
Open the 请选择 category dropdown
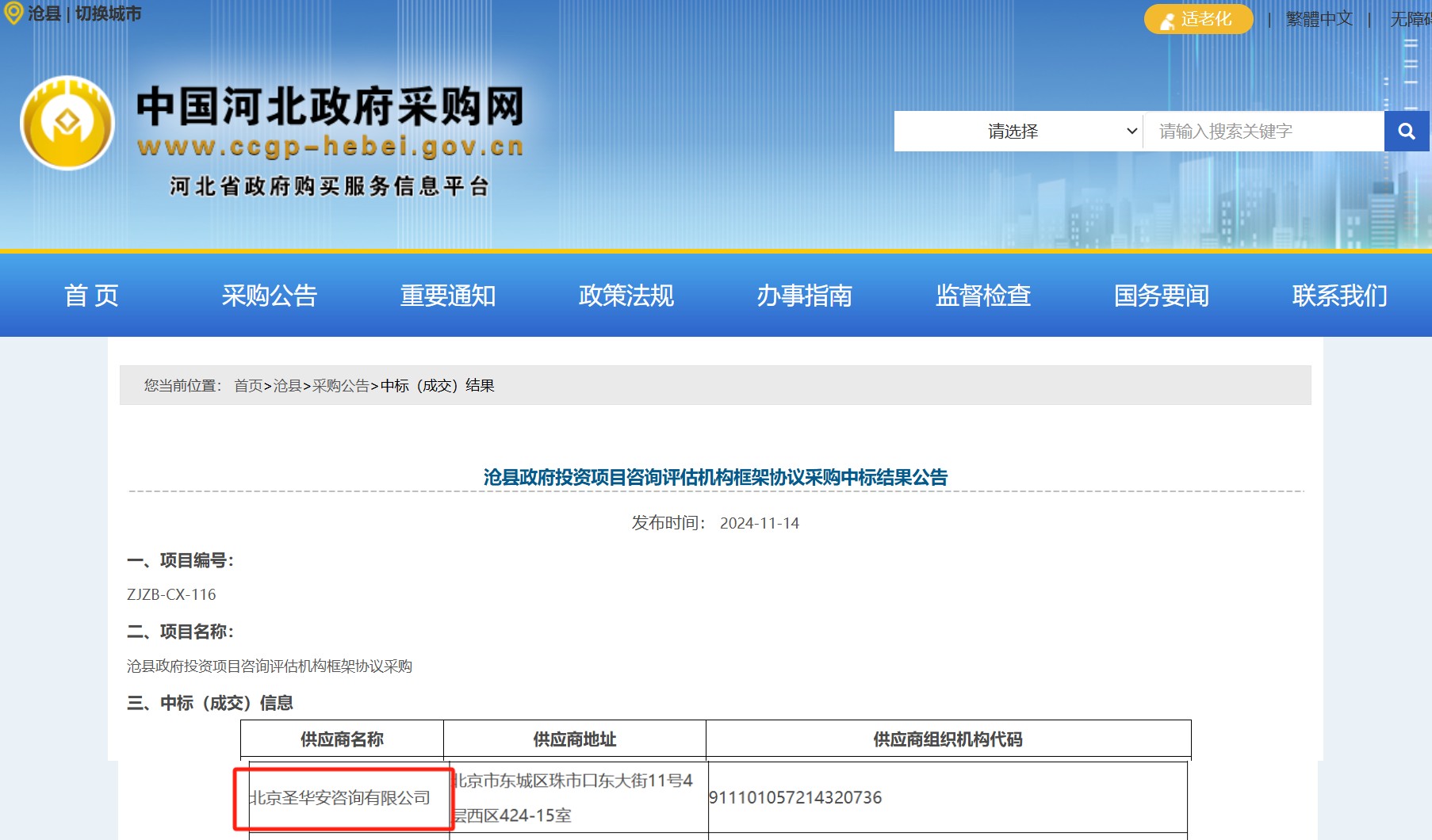tap(1019, 132)
